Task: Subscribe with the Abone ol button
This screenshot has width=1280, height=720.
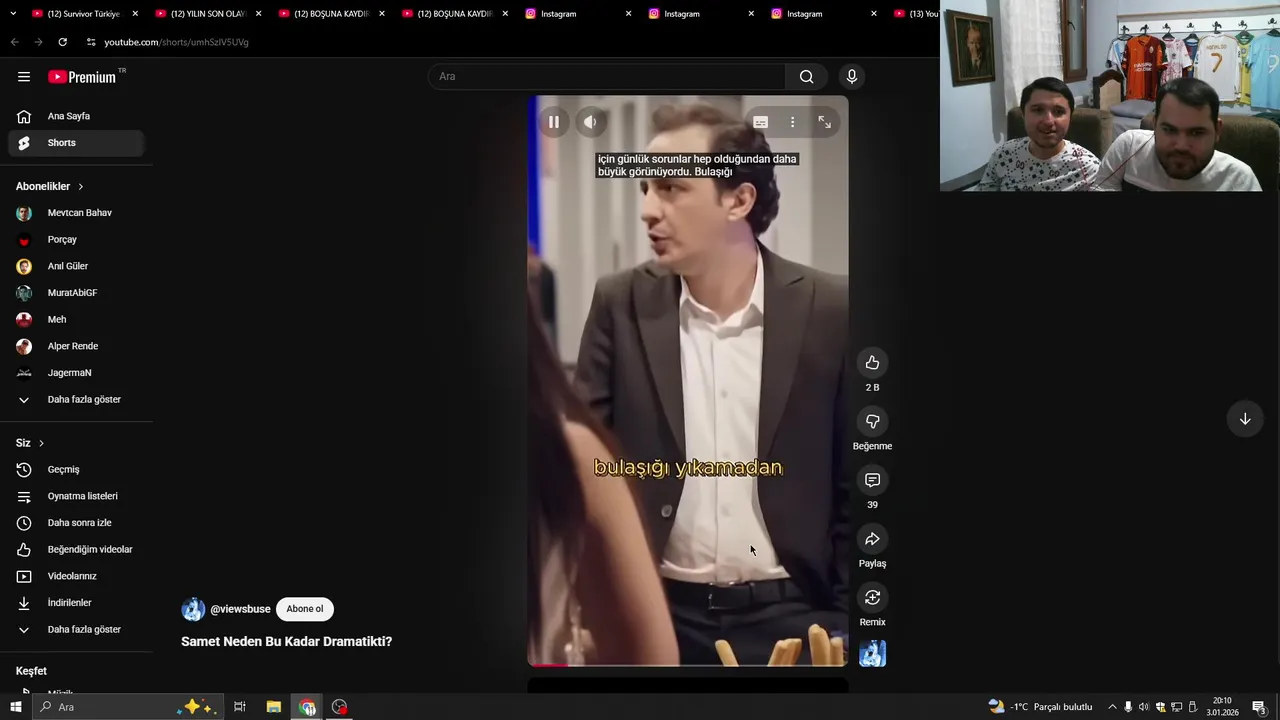Action: click(305, 609)
